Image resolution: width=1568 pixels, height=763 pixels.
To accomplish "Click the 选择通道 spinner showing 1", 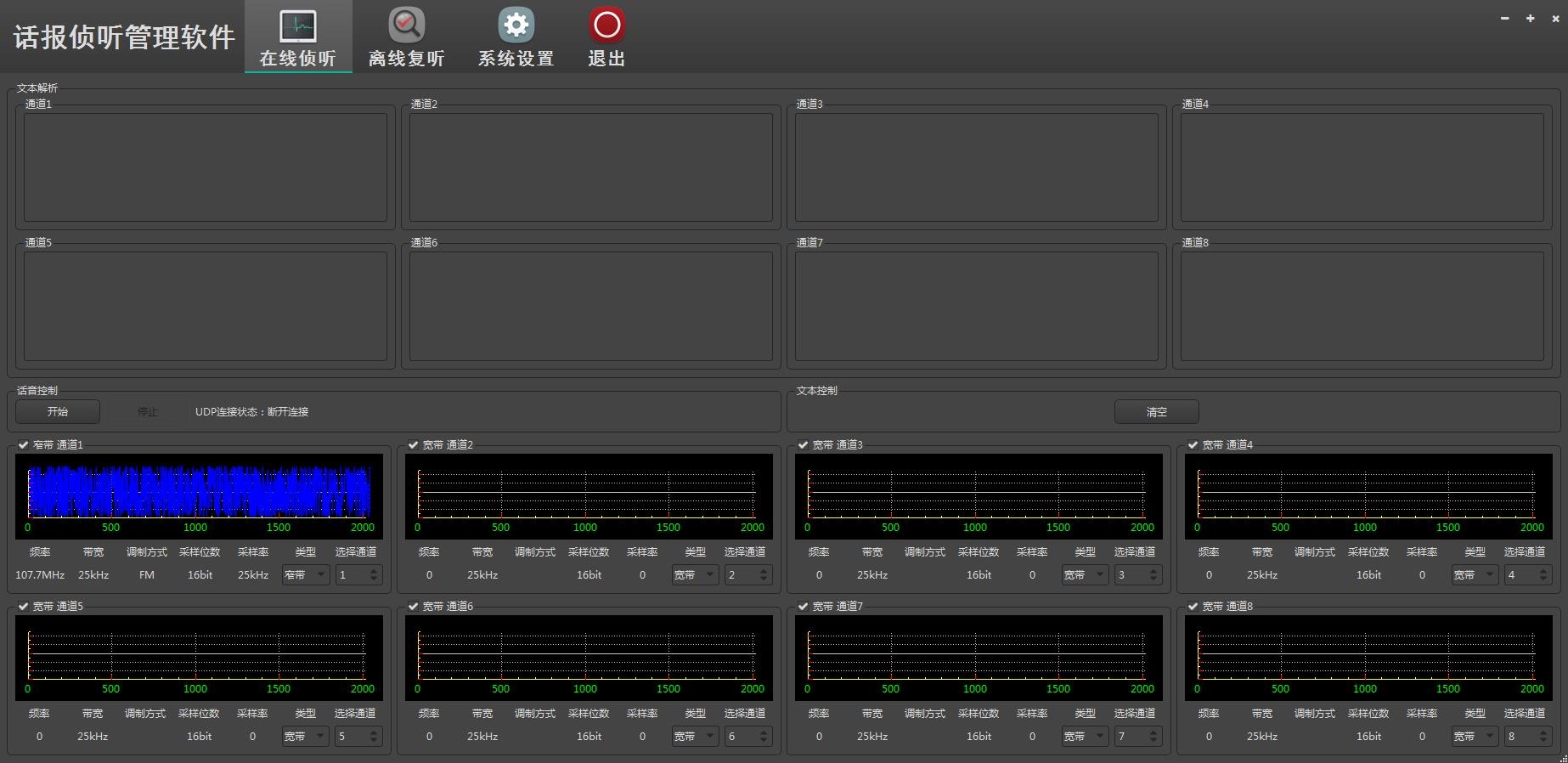I will click(358, 575).
